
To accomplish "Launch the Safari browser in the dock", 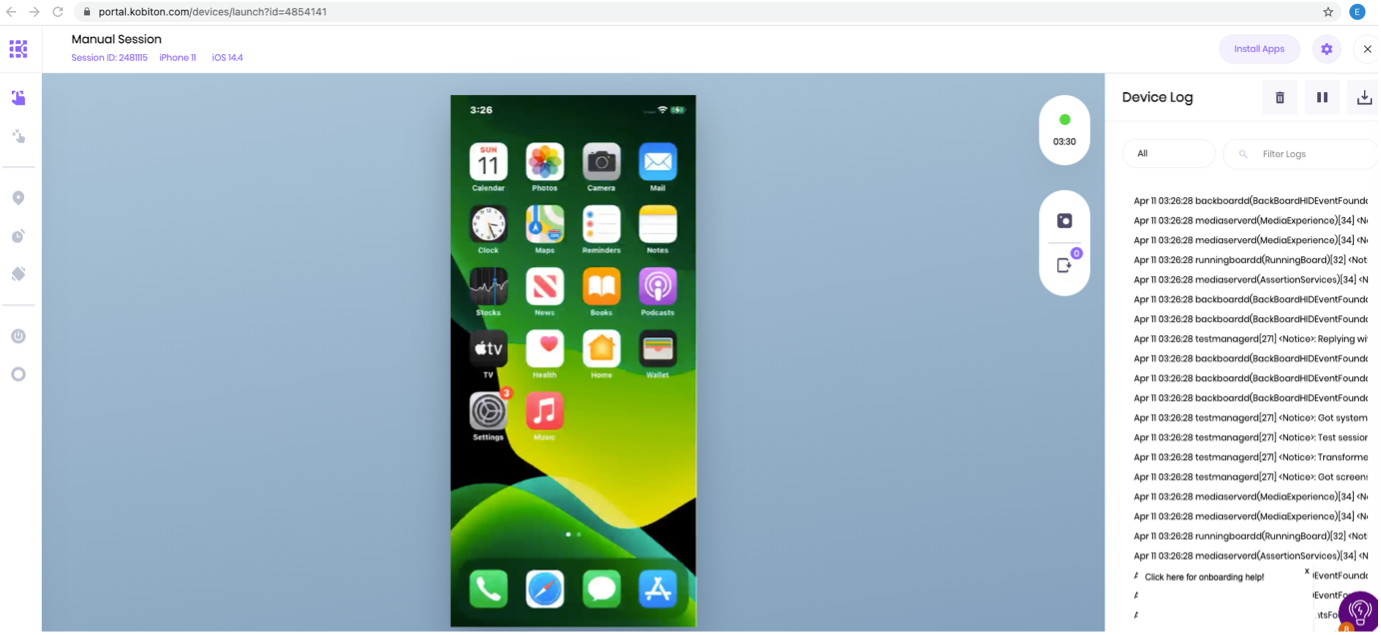I will click(545, 589).
